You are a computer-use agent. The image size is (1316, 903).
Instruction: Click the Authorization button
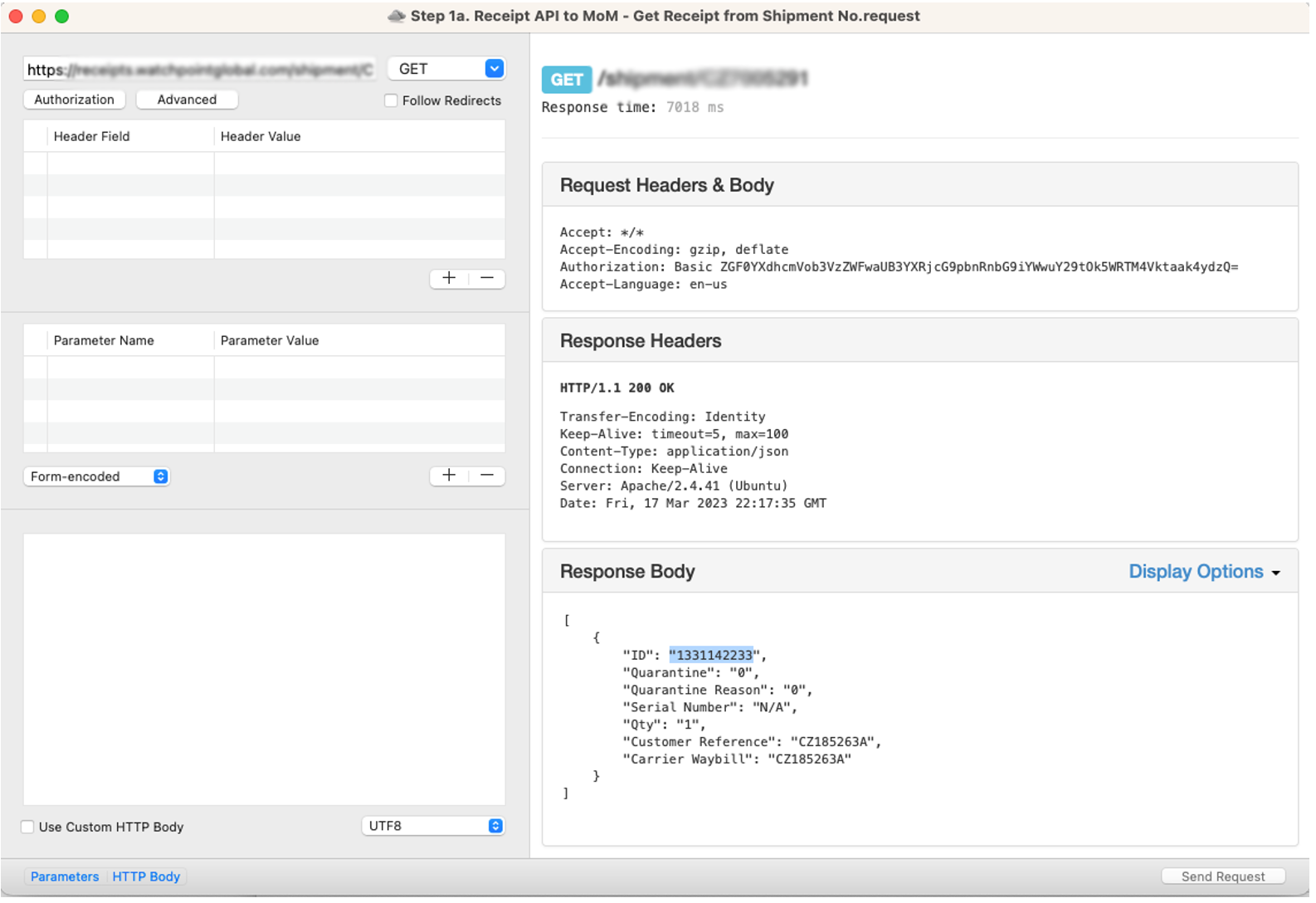pos(75,100)
